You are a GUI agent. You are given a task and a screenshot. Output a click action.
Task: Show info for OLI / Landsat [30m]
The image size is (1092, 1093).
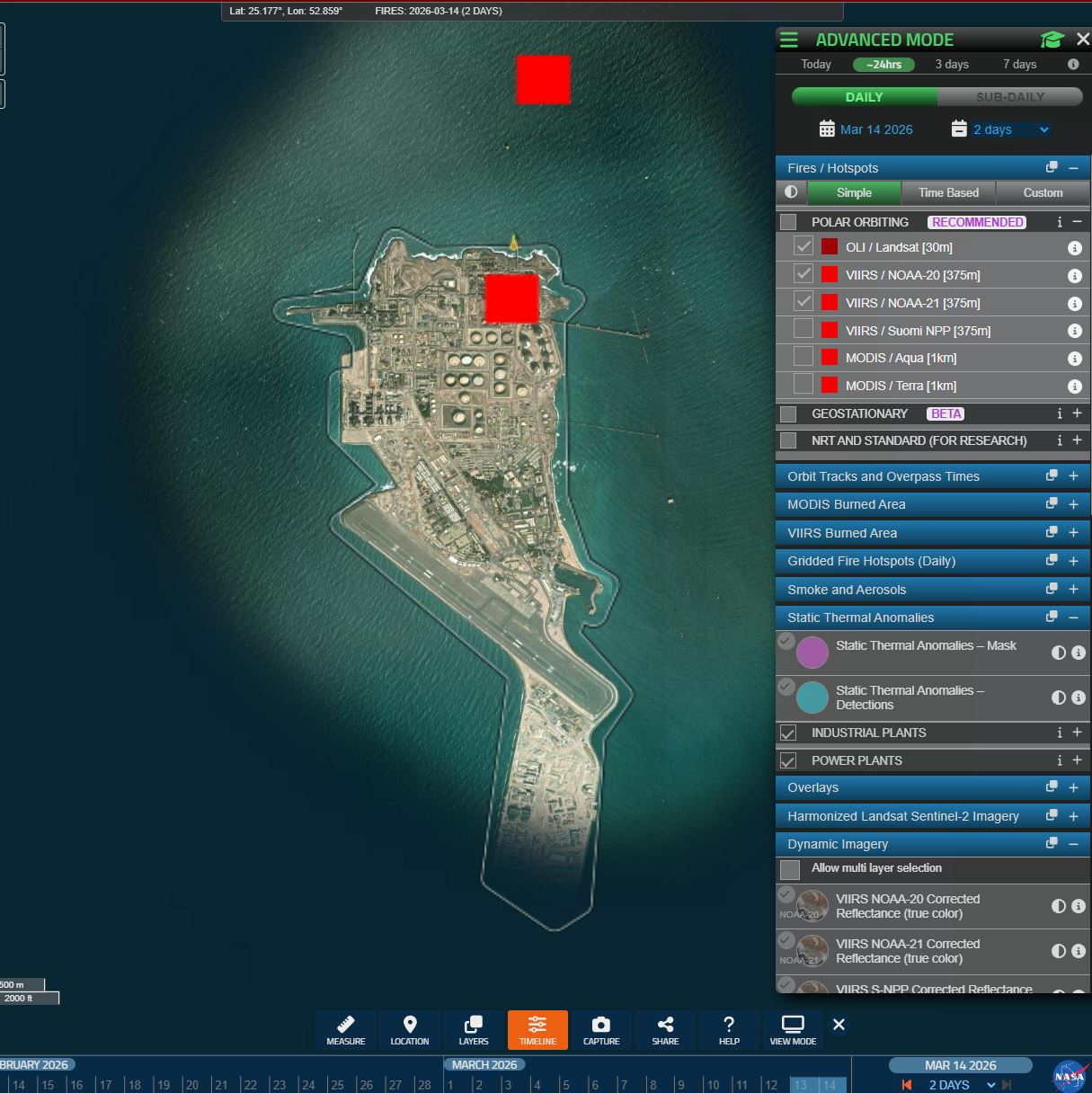[1074, 248]
